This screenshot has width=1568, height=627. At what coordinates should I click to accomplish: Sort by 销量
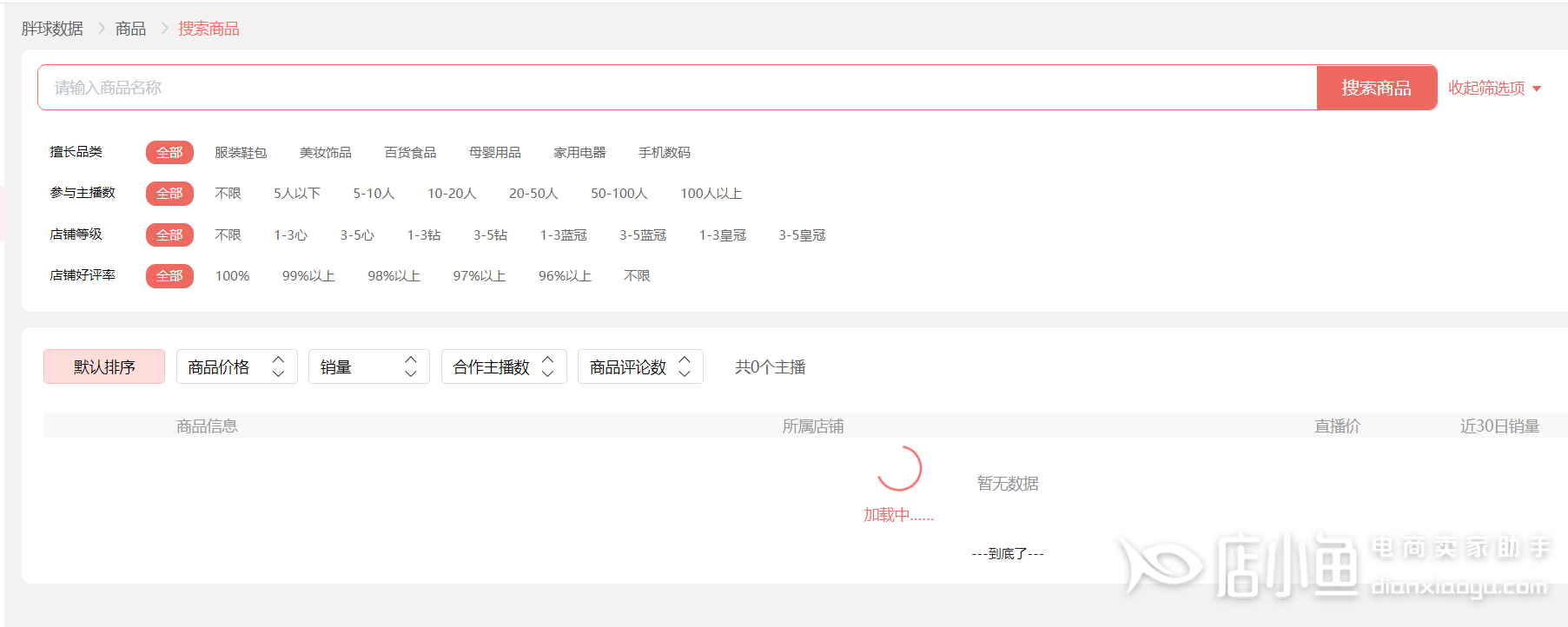coord(369,366)
